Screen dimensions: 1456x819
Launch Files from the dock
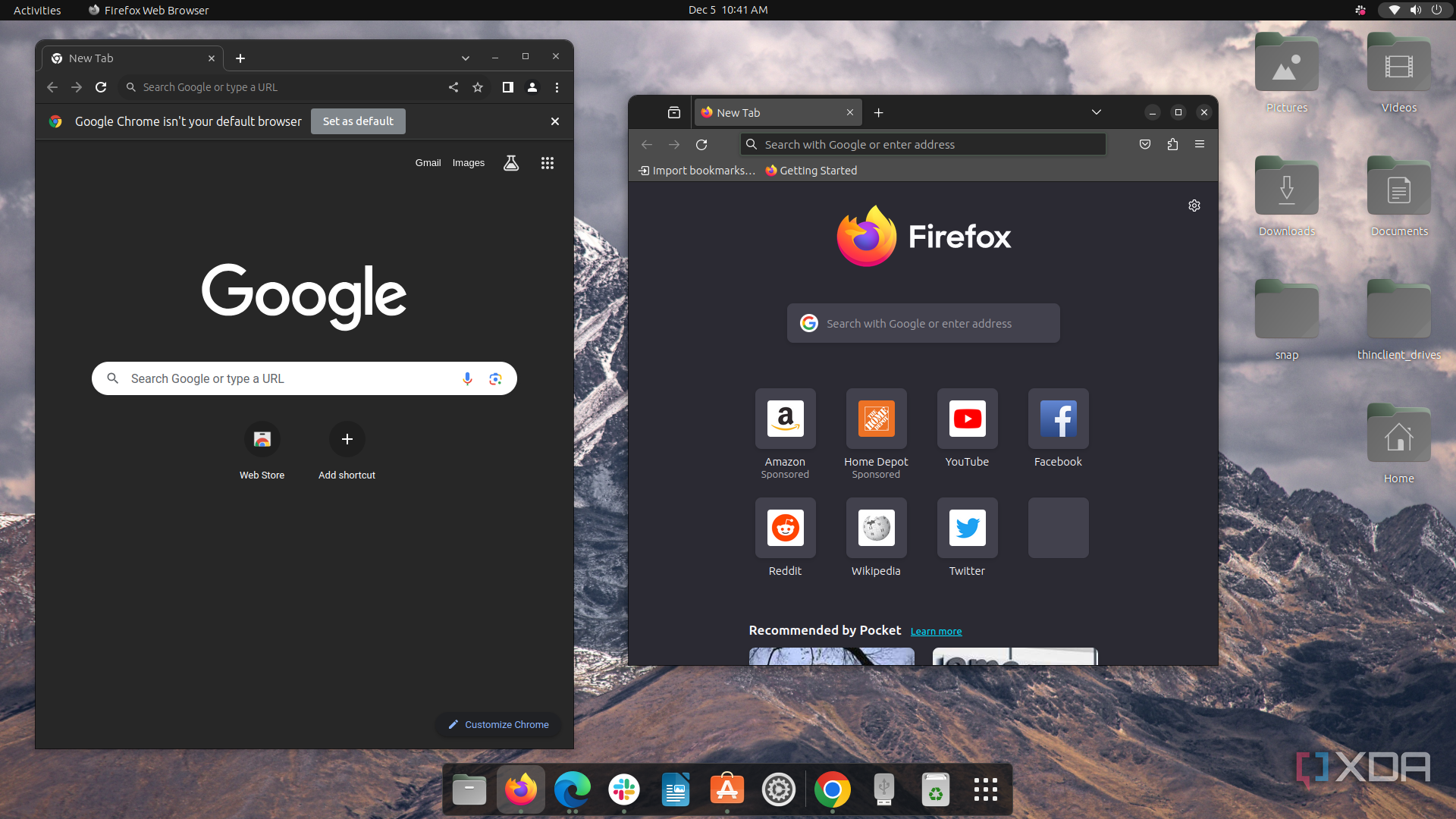(x=469, y=790)
